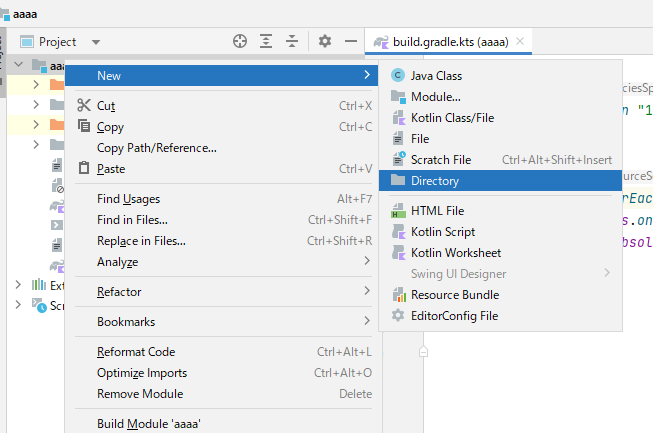Click the Paste clipboard icon
653x433 pixels.
(84, 168)
